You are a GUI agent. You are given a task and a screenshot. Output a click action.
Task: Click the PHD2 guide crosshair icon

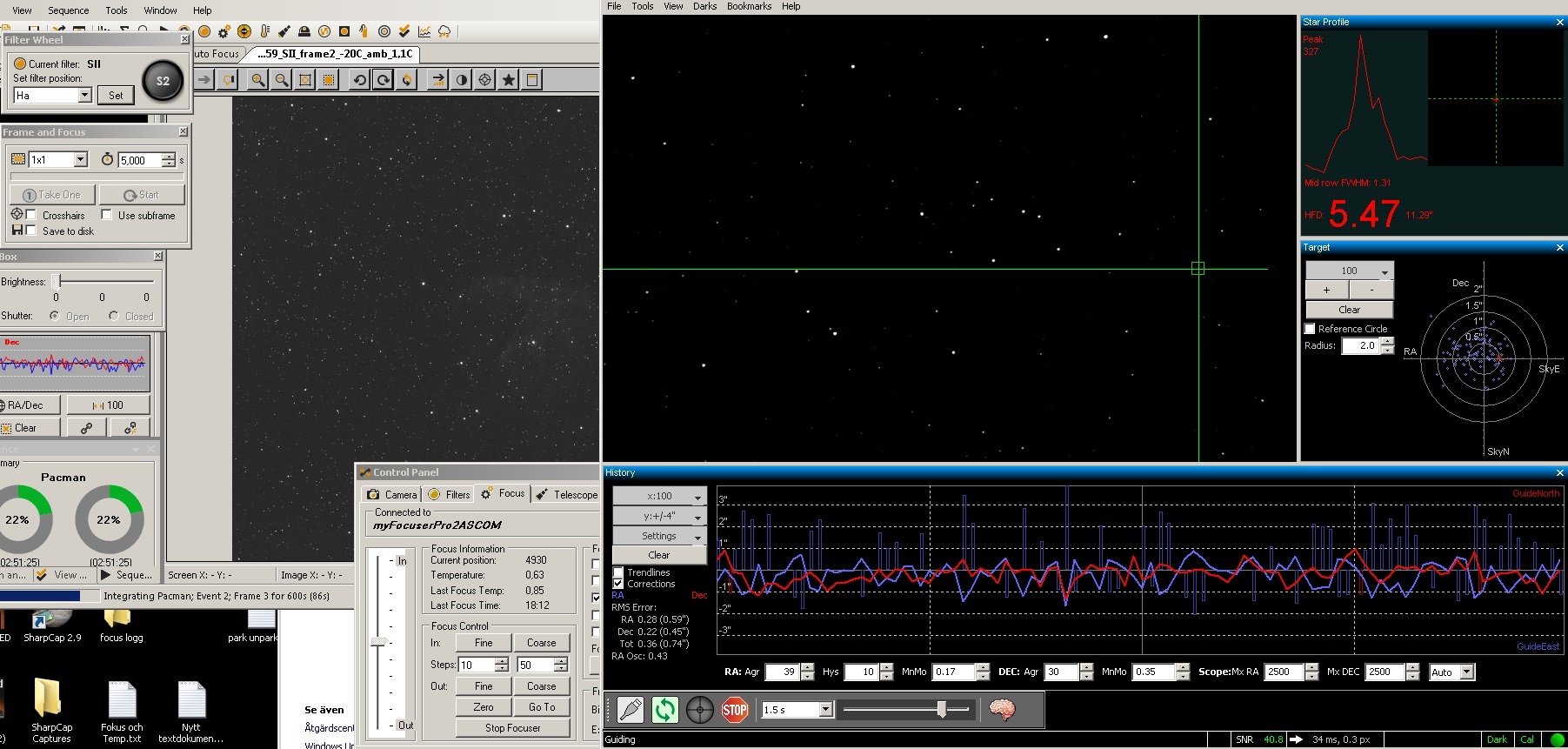pos(700,710)
